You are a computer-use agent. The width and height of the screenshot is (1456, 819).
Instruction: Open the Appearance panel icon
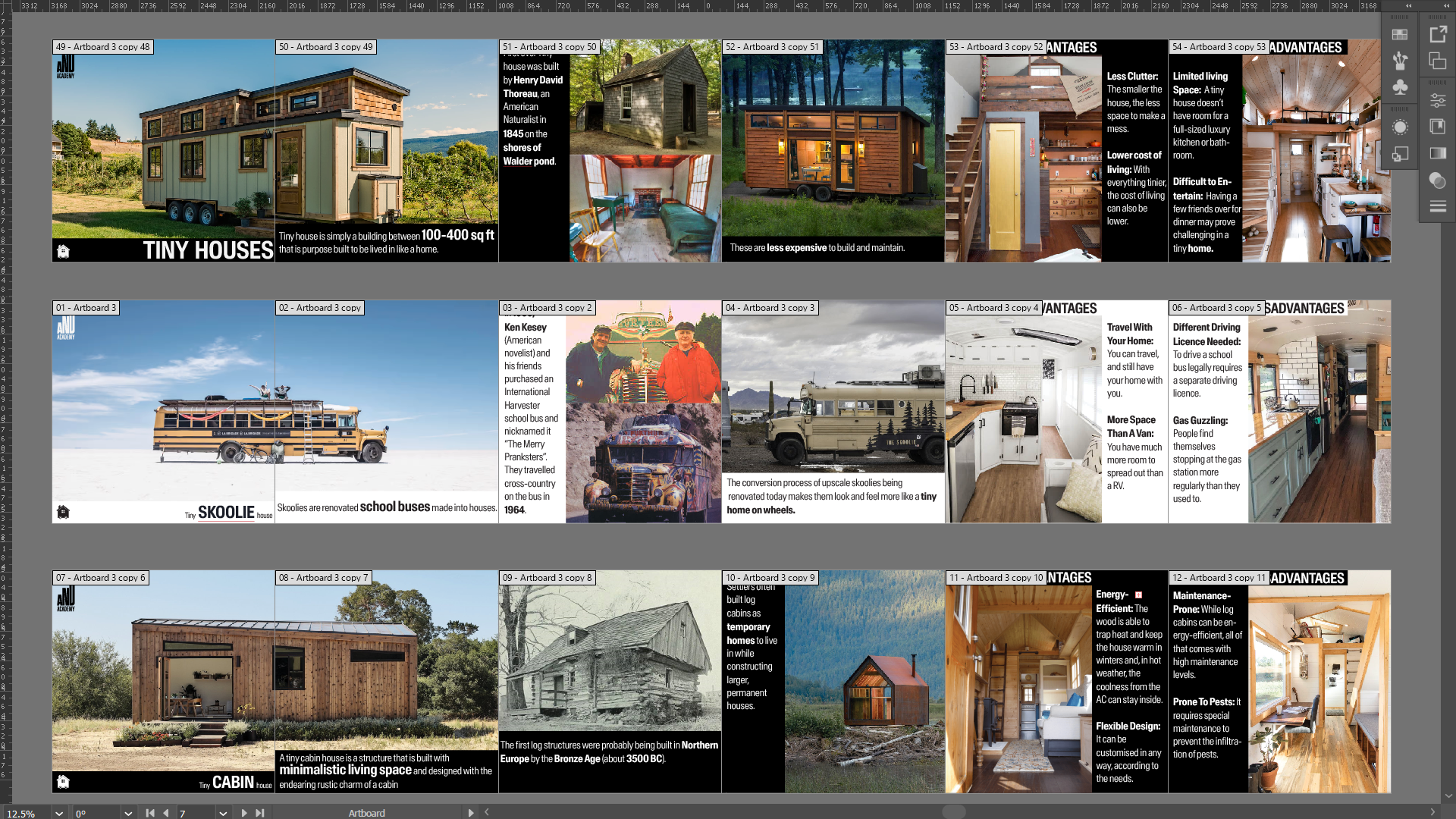coord(1400,127)
